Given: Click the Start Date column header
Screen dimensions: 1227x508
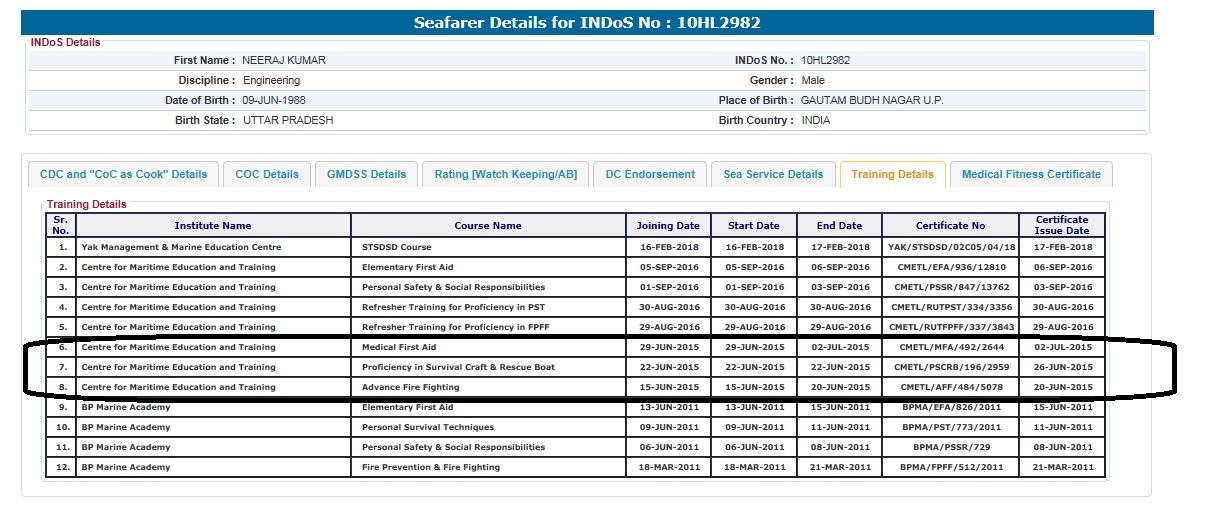Looking at the screenshot, I should 754,226.
